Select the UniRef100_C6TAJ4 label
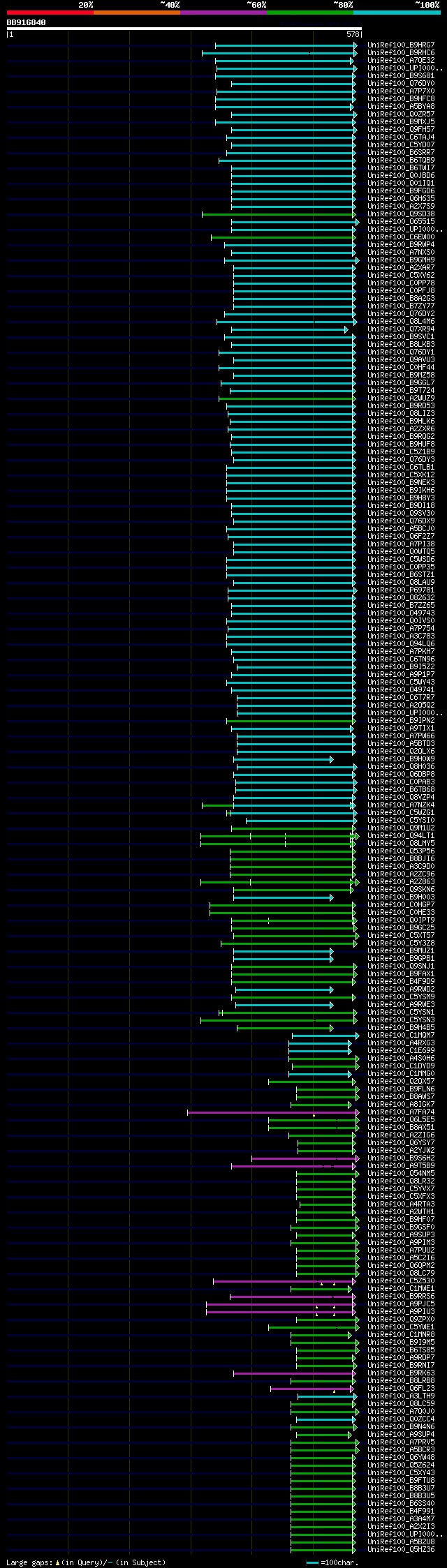Image resolution: width=447 pixels, height=1568 pixels. [x=401, y=137]
